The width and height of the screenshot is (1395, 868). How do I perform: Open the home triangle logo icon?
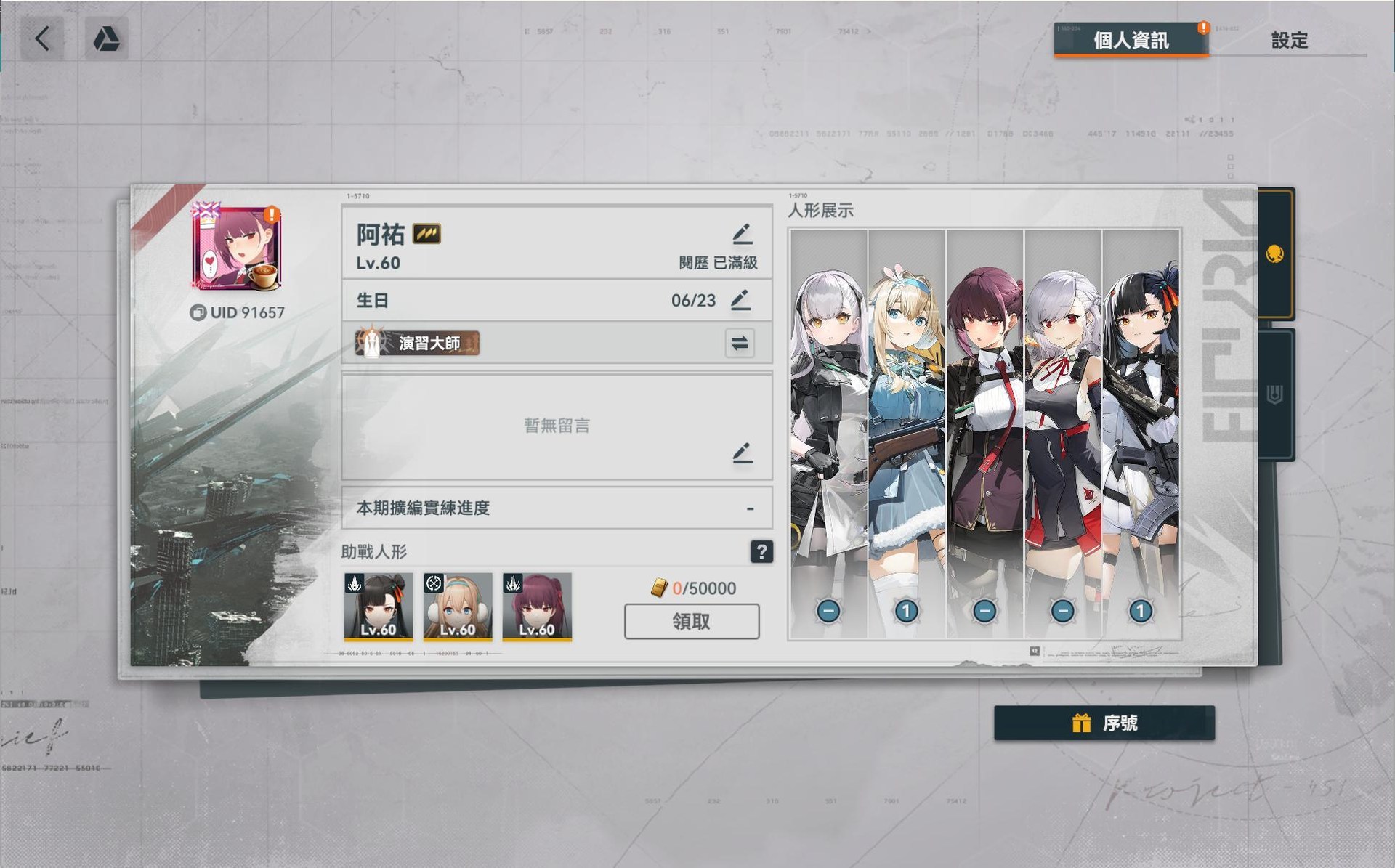(107, 38)
